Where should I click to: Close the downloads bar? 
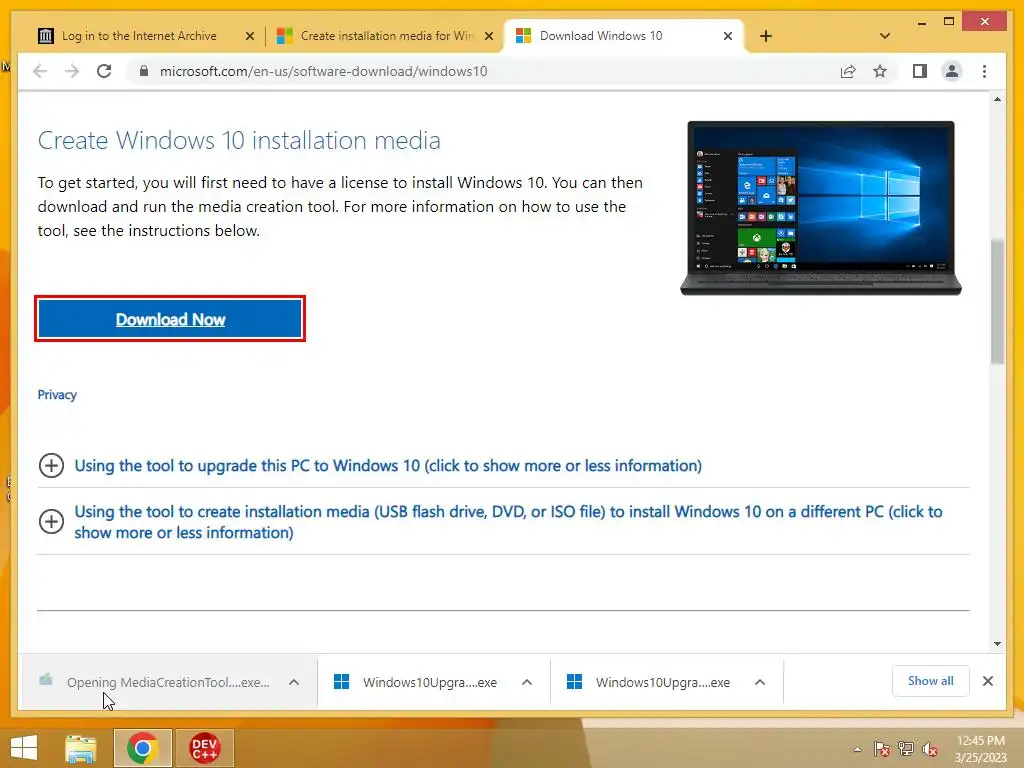click(988, 681)
